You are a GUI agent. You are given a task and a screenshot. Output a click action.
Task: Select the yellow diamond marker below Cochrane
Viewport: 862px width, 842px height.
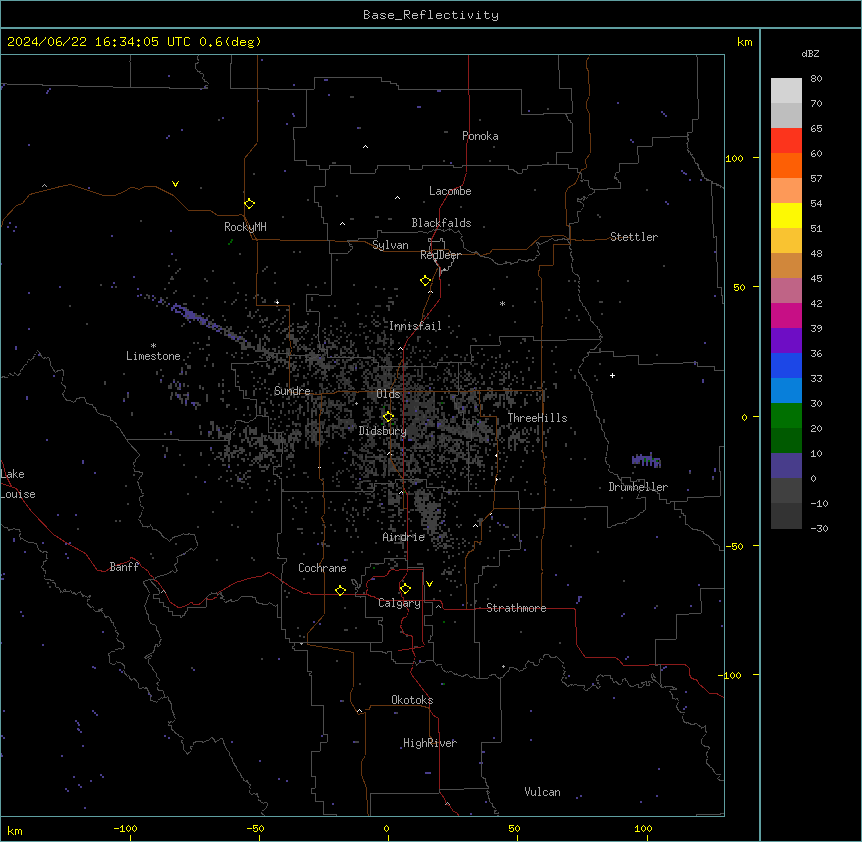(340, 590)
